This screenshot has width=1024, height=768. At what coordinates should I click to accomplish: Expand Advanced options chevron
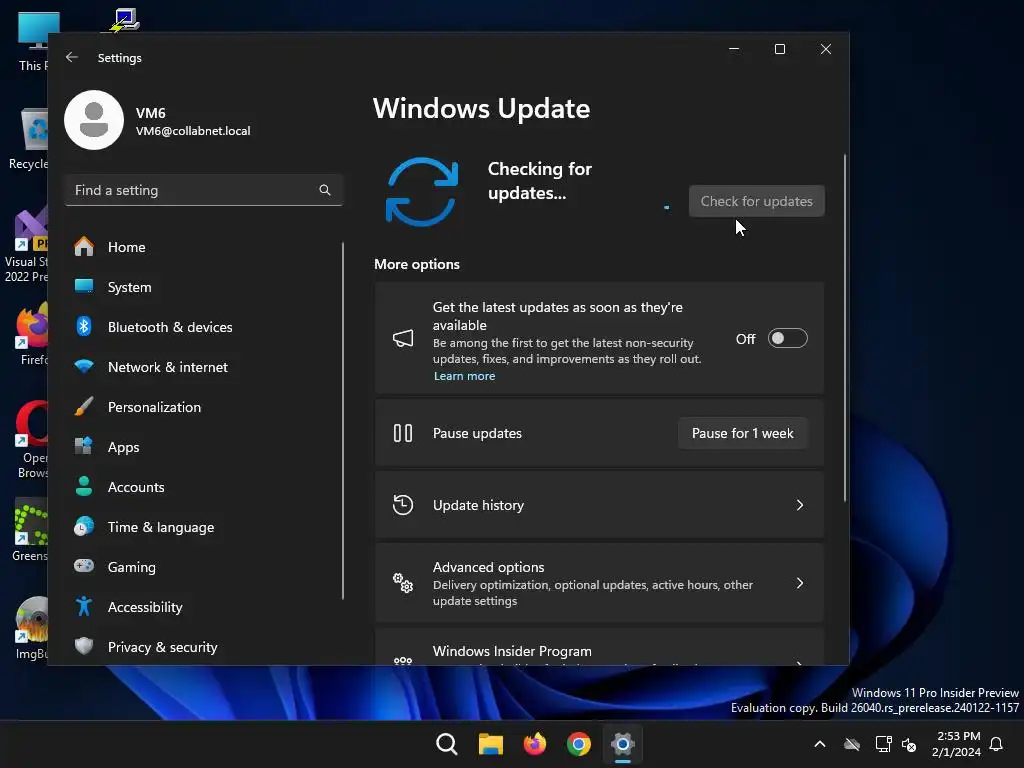point(800,583)
